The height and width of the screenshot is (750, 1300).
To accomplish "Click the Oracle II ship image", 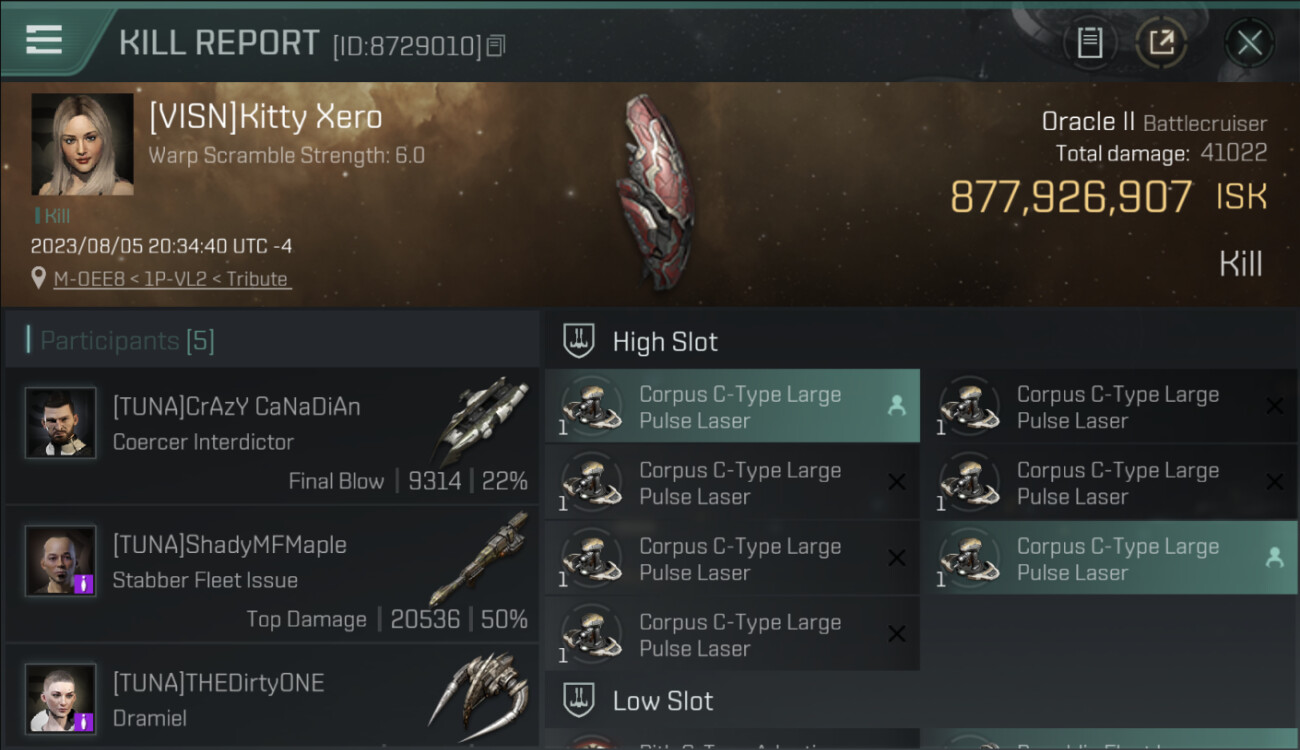I will pyautogui.click(x=653, y=192).
